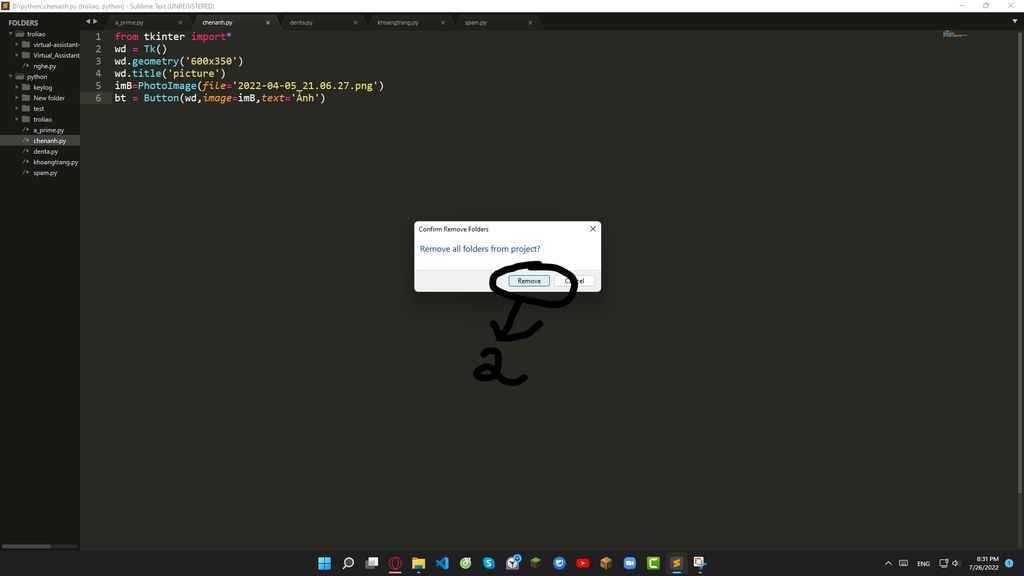
Task: Open spam.py from the sidebar
Action: tap(45, 172)
